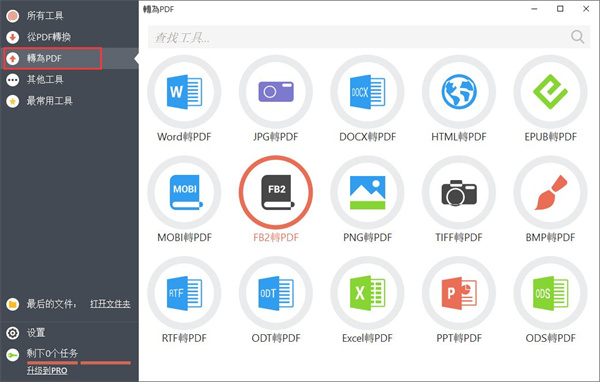Open the ODS轉PDF spreadsheet tool
Screen dimensions: 600x382
click(x=550, y=293)
